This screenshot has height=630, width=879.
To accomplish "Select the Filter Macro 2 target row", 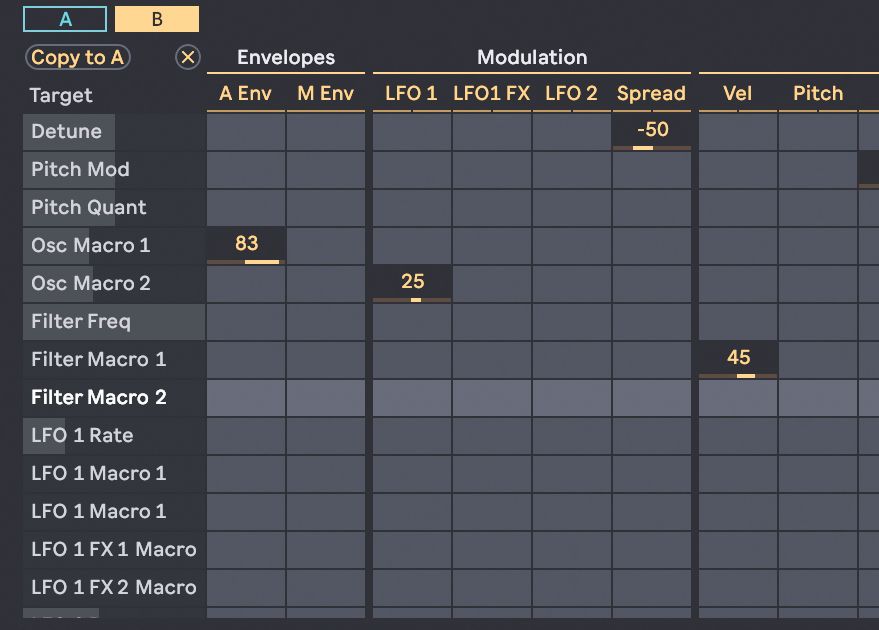I will coord(99,397).
